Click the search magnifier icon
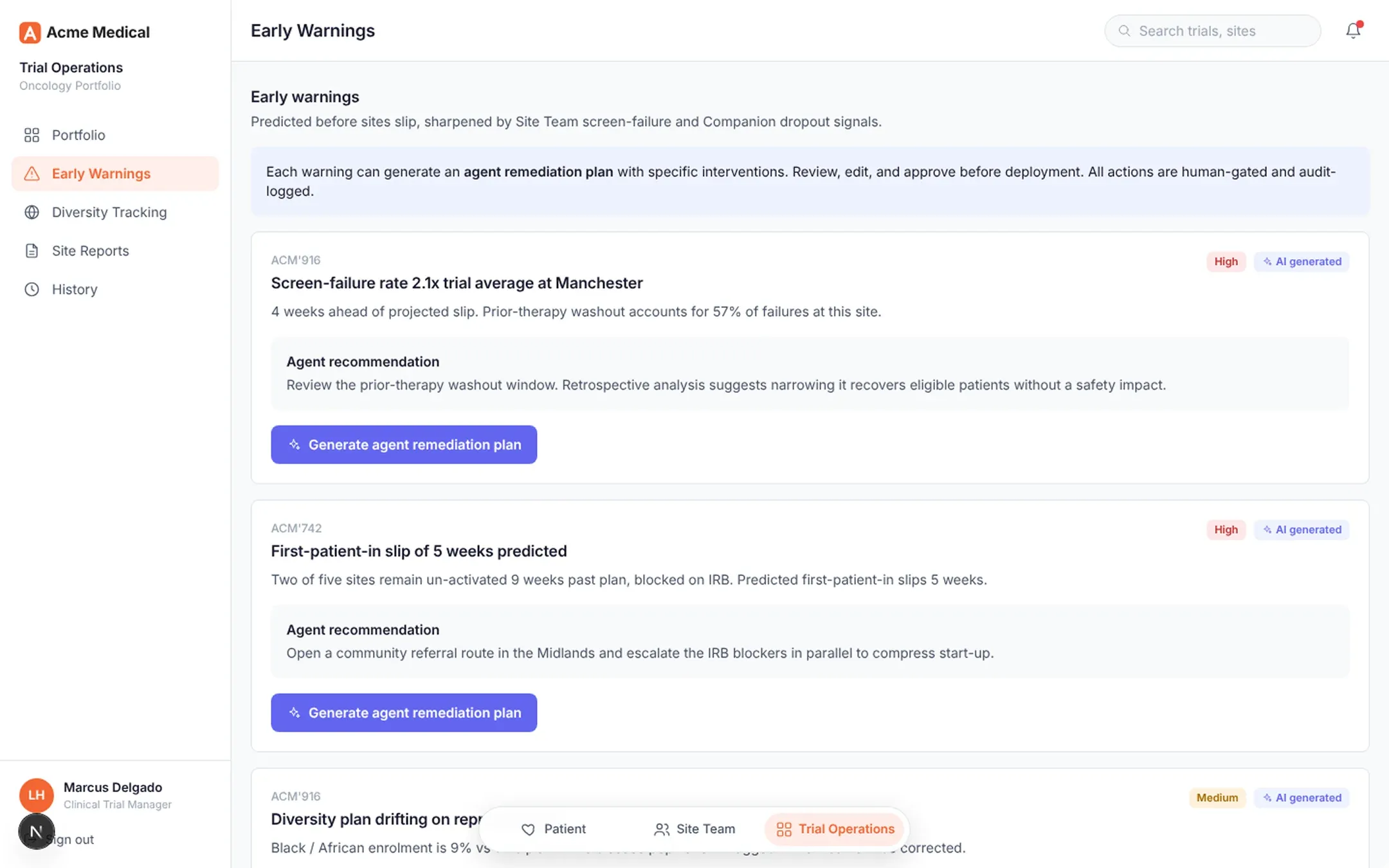Screen dimensions: 1389x868 tap(1124, 31)
